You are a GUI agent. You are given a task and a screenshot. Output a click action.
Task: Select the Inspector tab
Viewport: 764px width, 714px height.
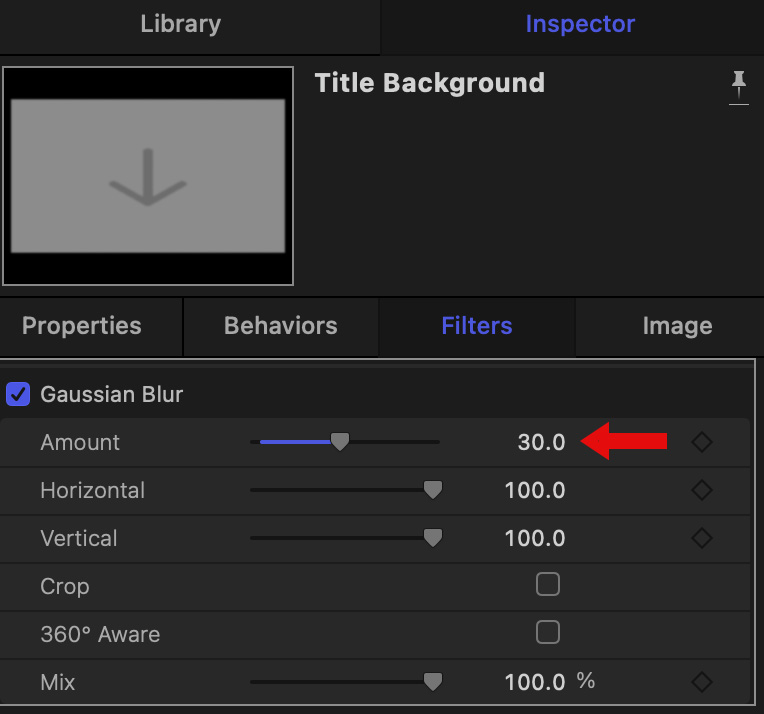click(x=580, y=24)
